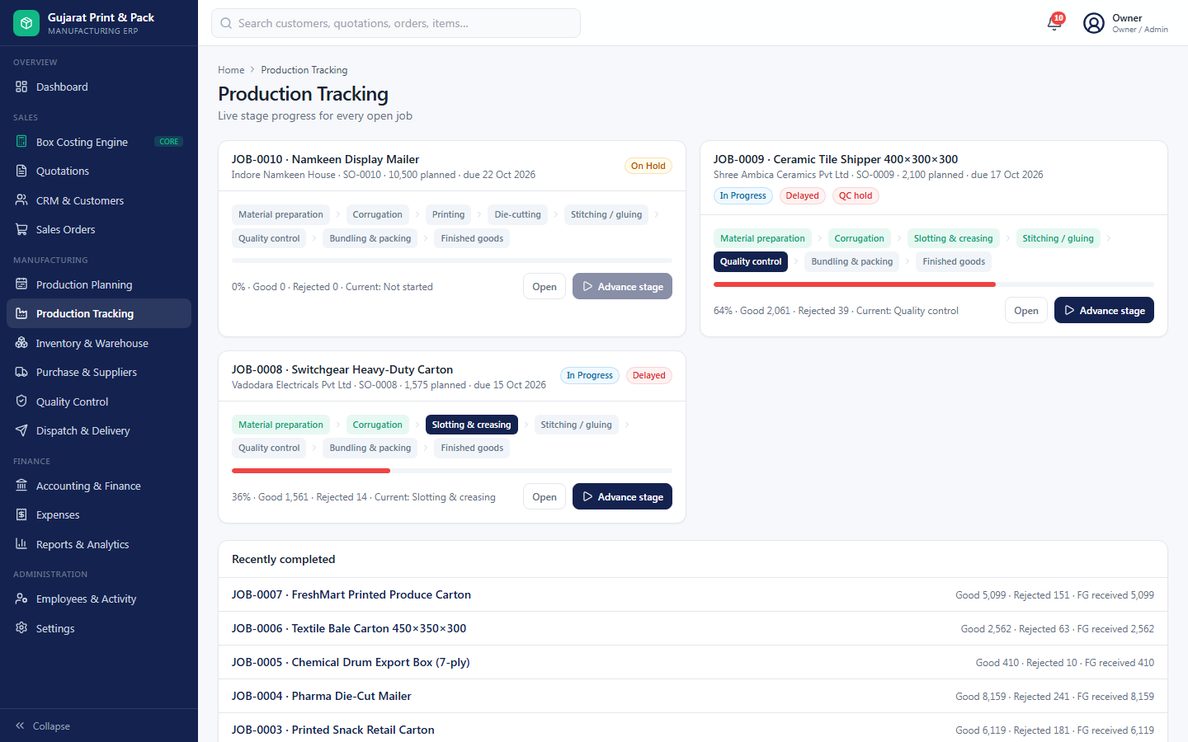Viewport: 1188px width, 742px height.
Task: Click Delayed badge on JOB-0008
Action: [x=649, y=375]
